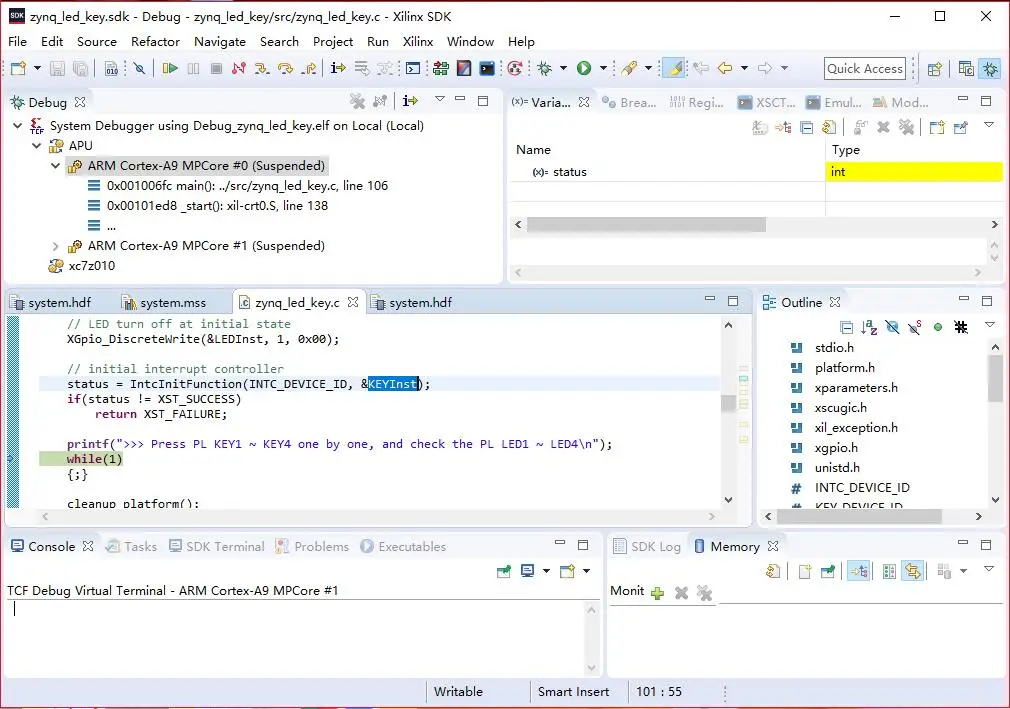Select xgpio.h in the Outline list

tap(837, 448)
